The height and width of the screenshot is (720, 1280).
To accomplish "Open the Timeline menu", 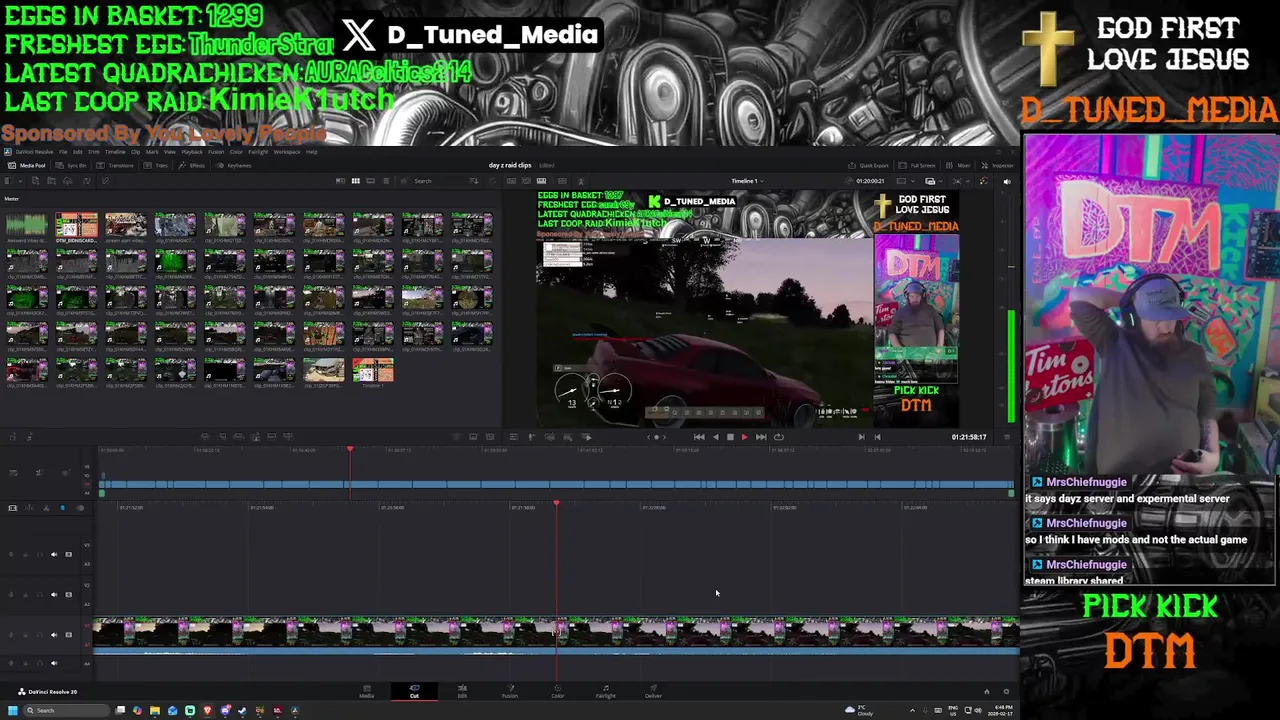I will [x=115, y=152].
